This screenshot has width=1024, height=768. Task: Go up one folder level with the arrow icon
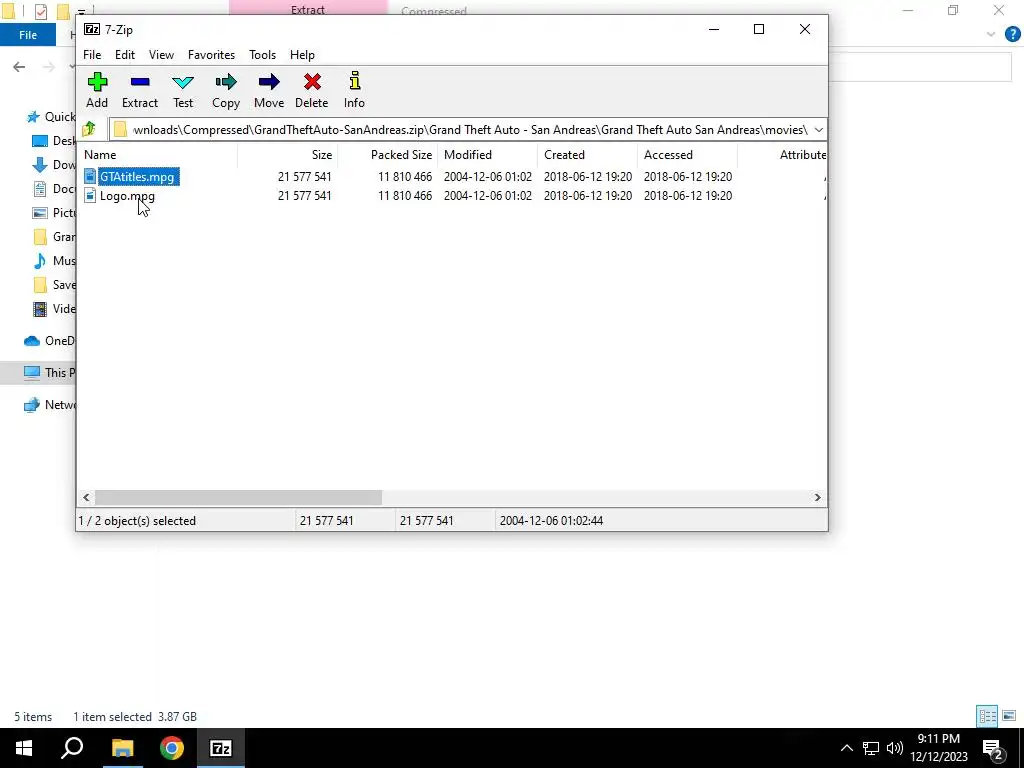tap(89, 129)
